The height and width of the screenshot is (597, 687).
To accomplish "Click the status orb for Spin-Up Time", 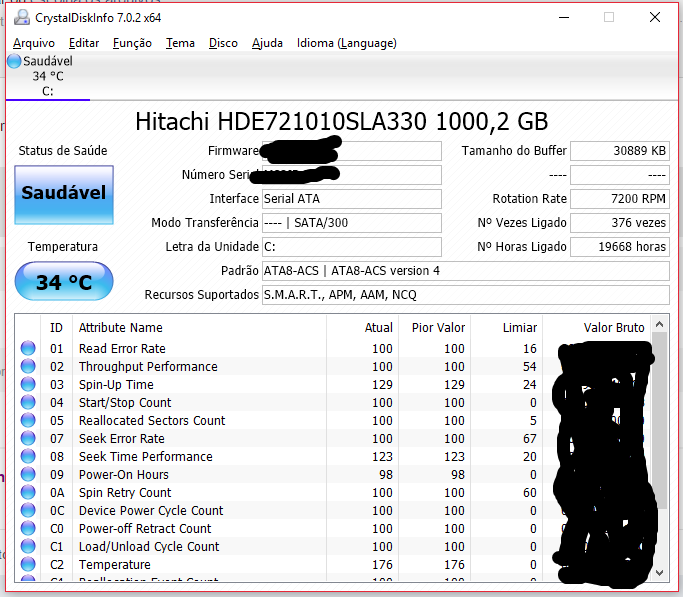I will 28,384.
